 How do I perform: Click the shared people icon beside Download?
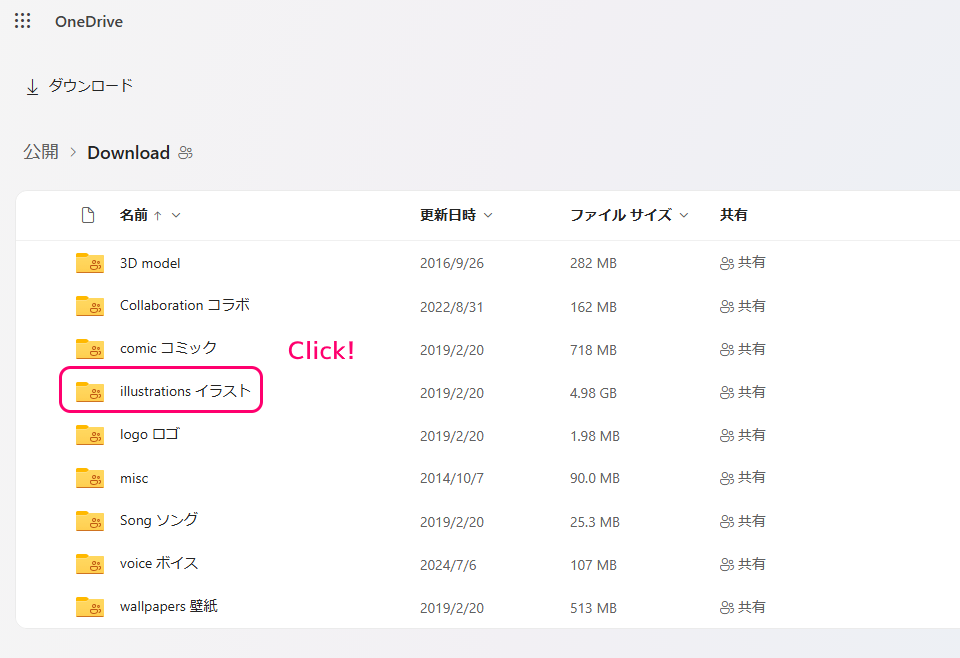[x=186, y=152]
